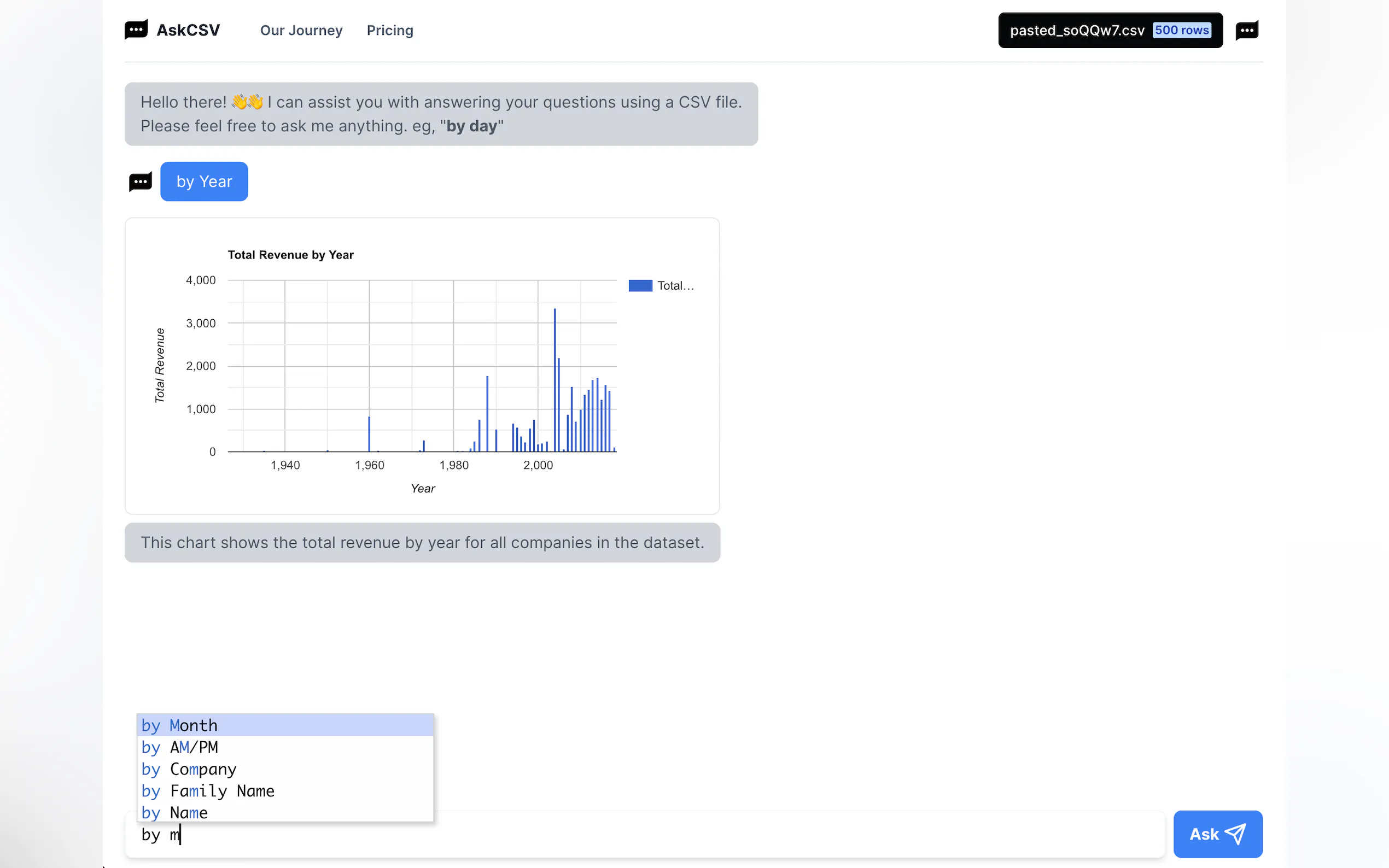Click the blue Total legend swatch

click(x=640, y=285)
